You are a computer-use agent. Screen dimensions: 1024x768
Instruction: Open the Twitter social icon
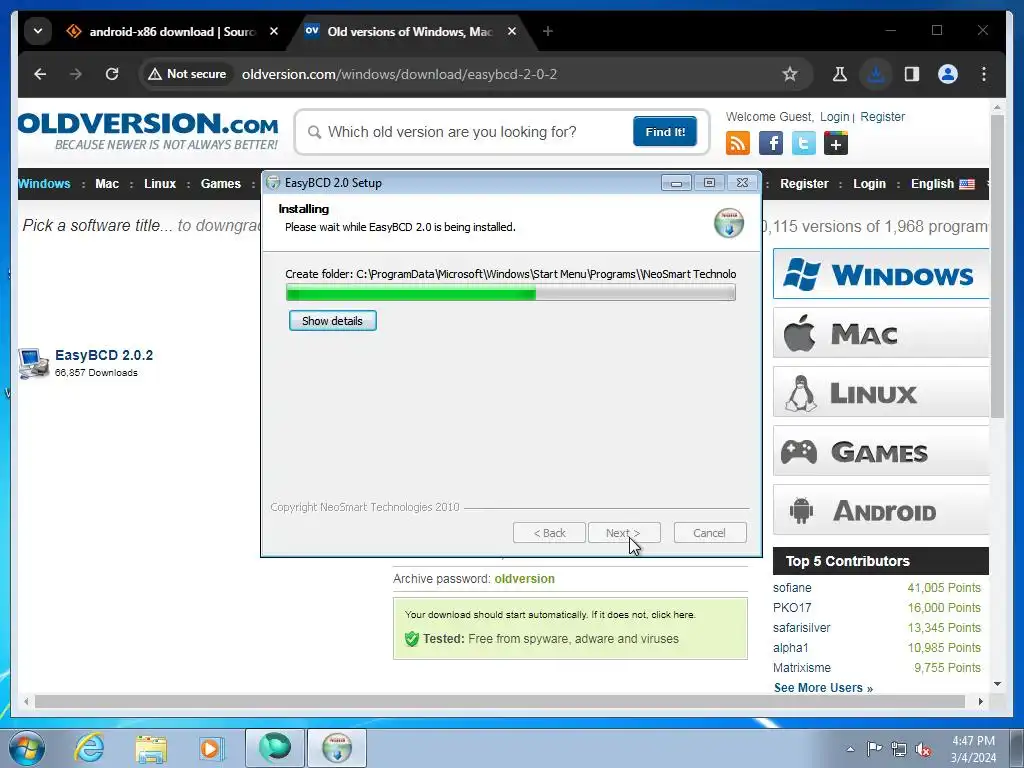pos(803,143)
